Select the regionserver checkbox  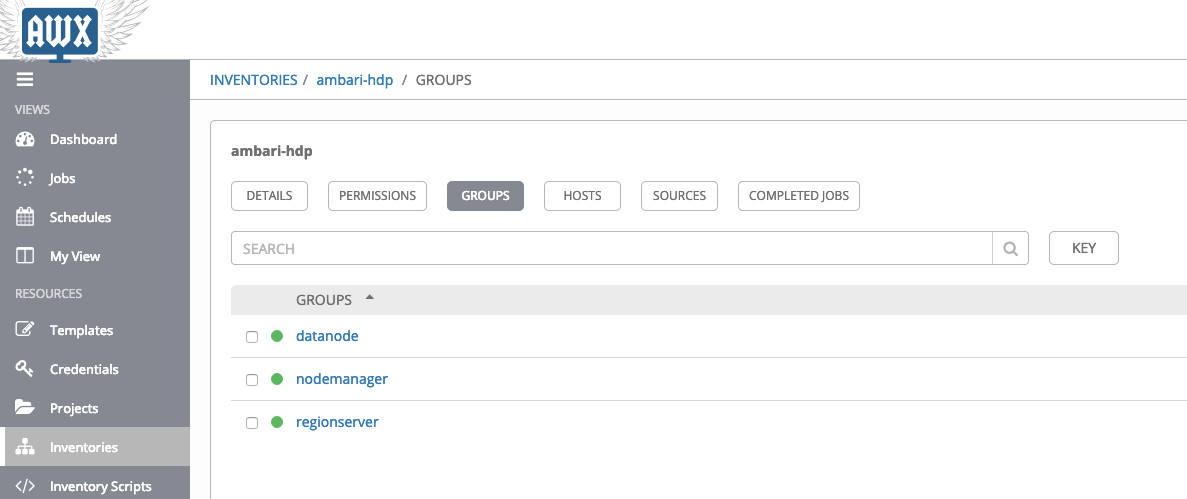pos(252,423)
